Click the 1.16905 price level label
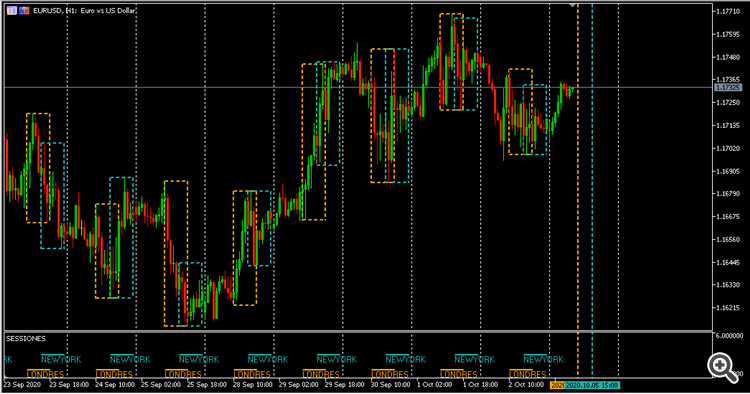750x394 pixels. tap(728, 171)
